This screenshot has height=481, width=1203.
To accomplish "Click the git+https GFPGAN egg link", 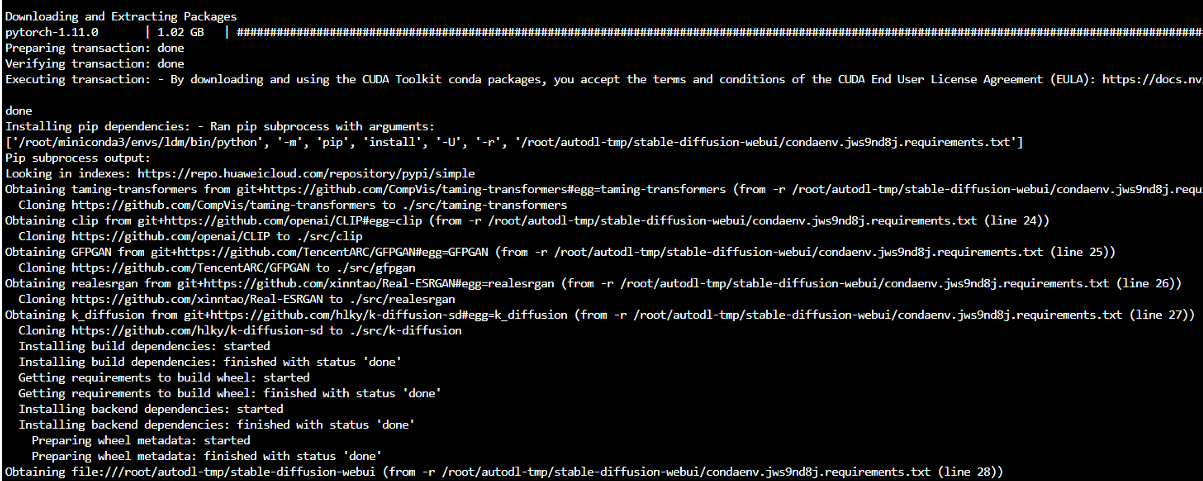I will (x=343, y=251).
